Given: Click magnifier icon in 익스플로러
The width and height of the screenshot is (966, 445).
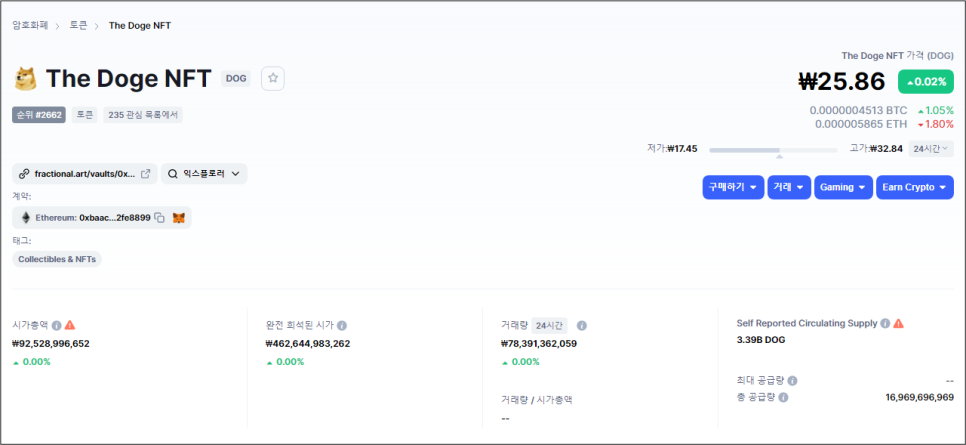Looking at the screenshot, I should pos(172,174).
